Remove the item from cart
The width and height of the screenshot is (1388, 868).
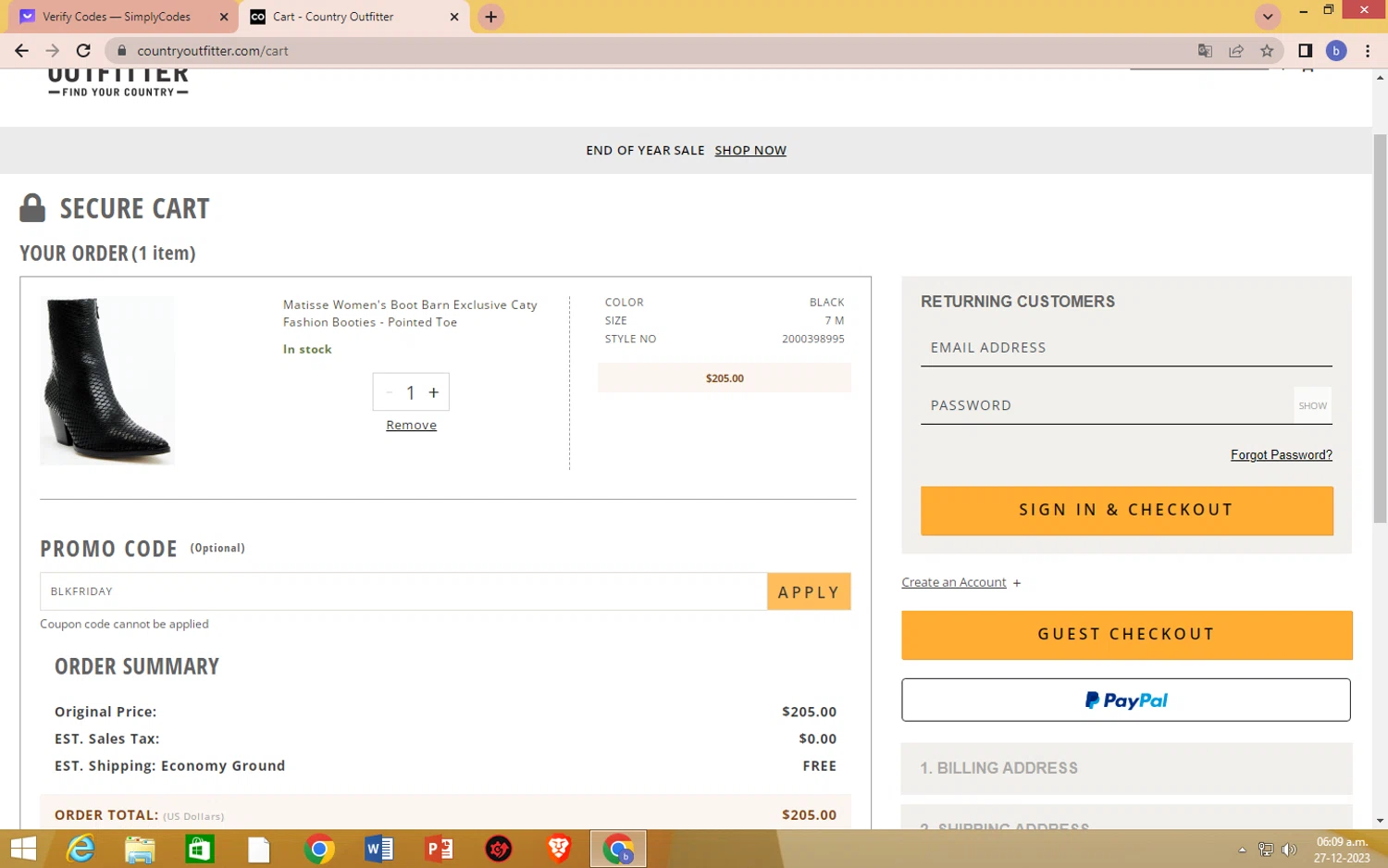click(411, 425)
